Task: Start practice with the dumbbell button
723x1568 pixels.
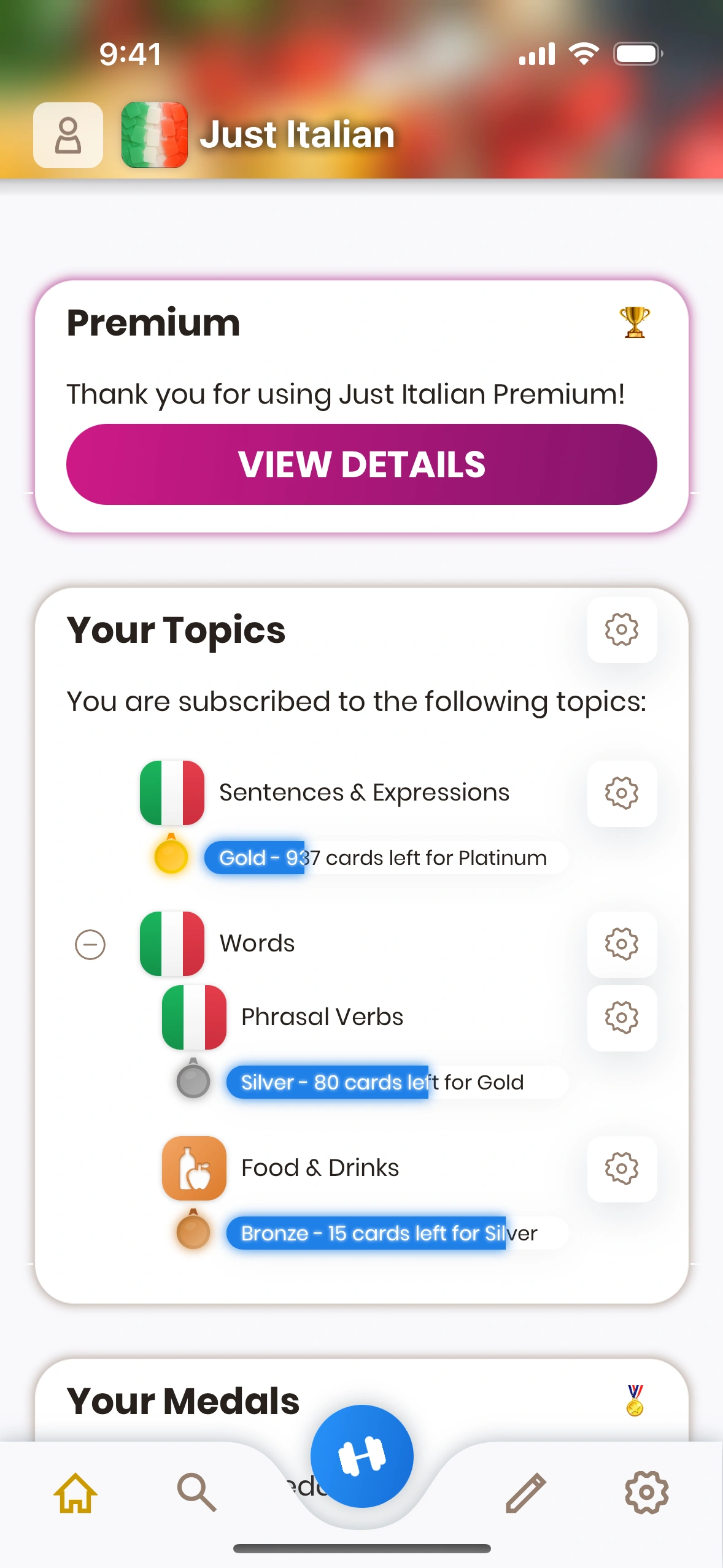Action: [361, 1456]
